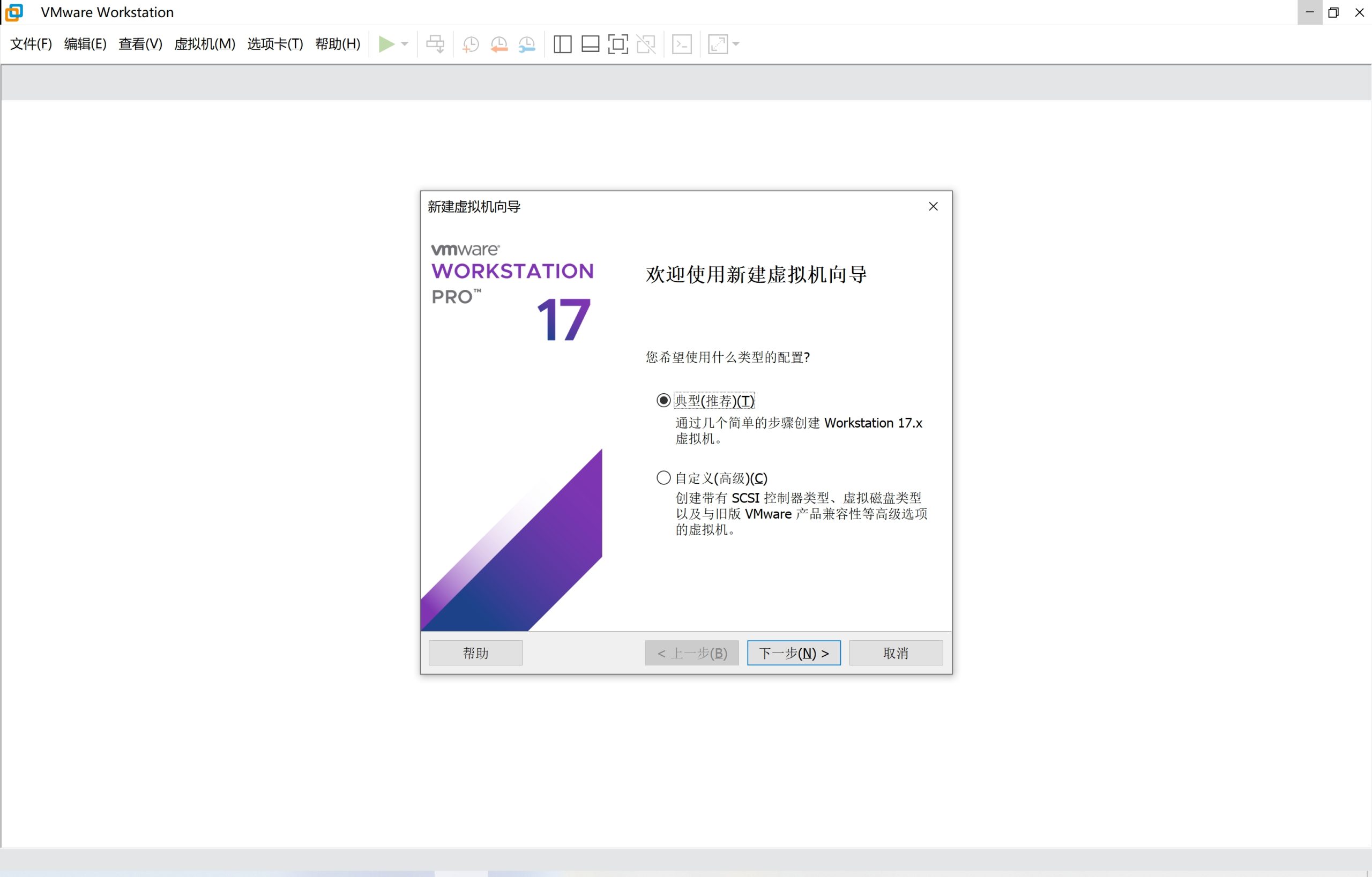Click the VMware Workstation app logo icon

pos(14,12)
